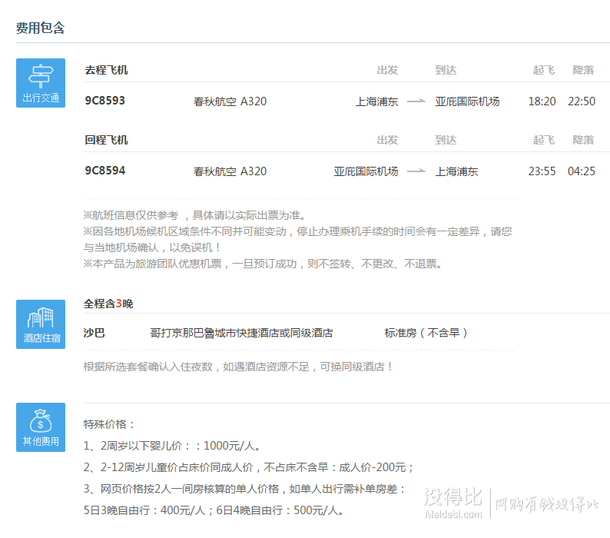Click flight number 9C8593
Screen dimensions: 610x538
click(x=105, y=101)
